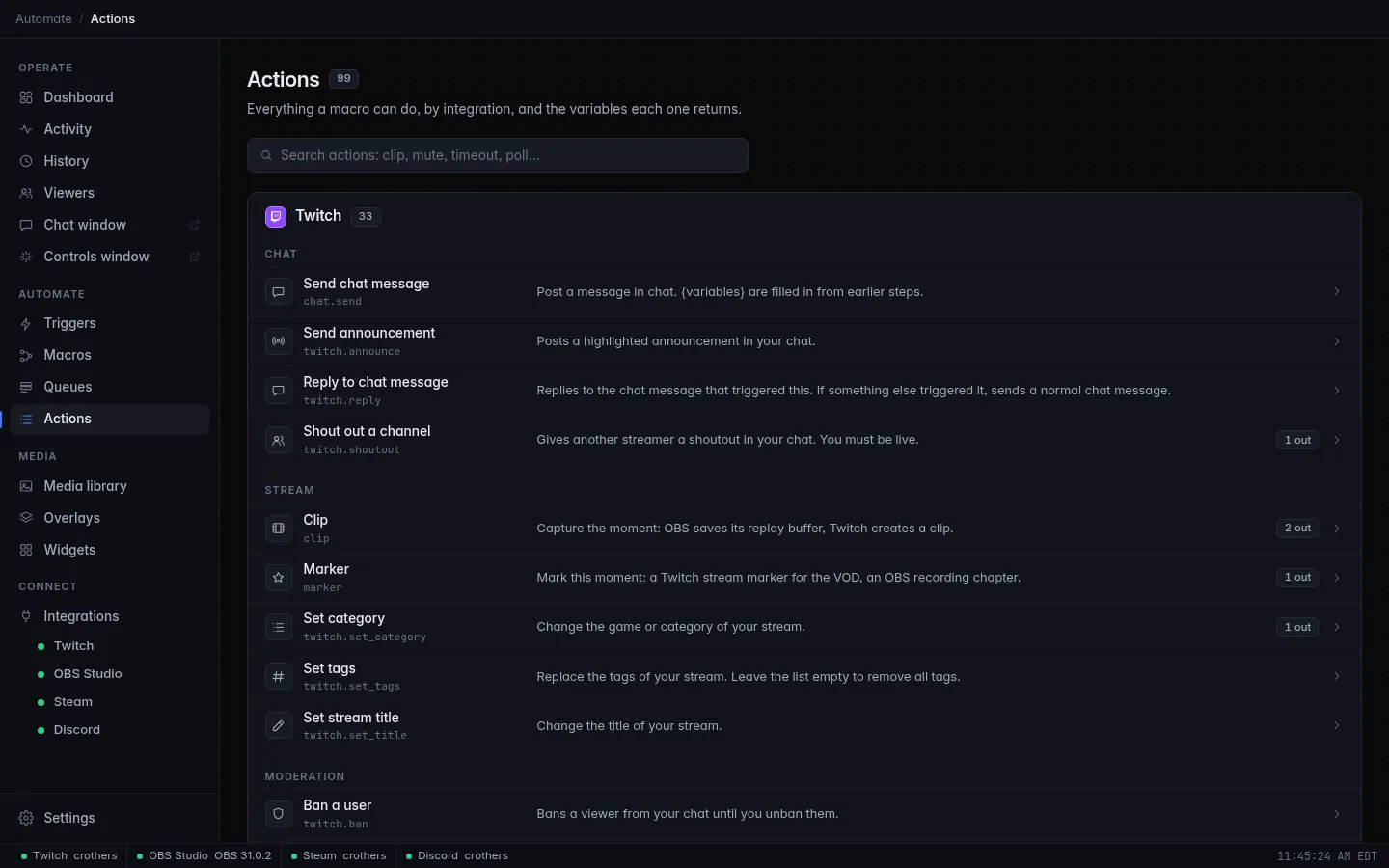Expand the Reply to chat message chevron
1389x868 pixels.
click(1337, 391)
